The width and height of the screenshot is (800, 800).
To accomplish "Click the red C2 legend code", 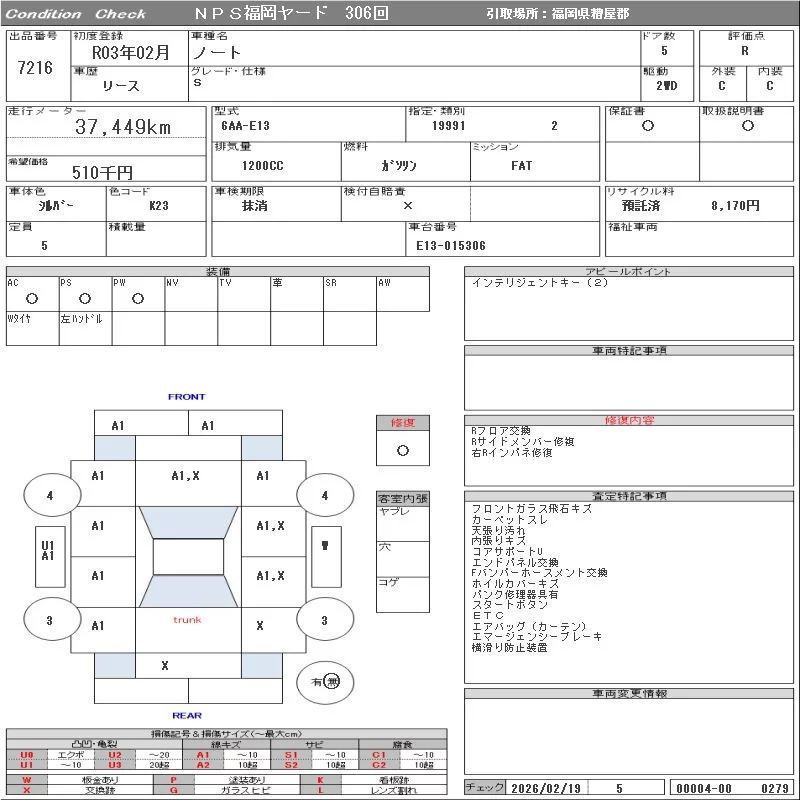I will pos(379,765).
